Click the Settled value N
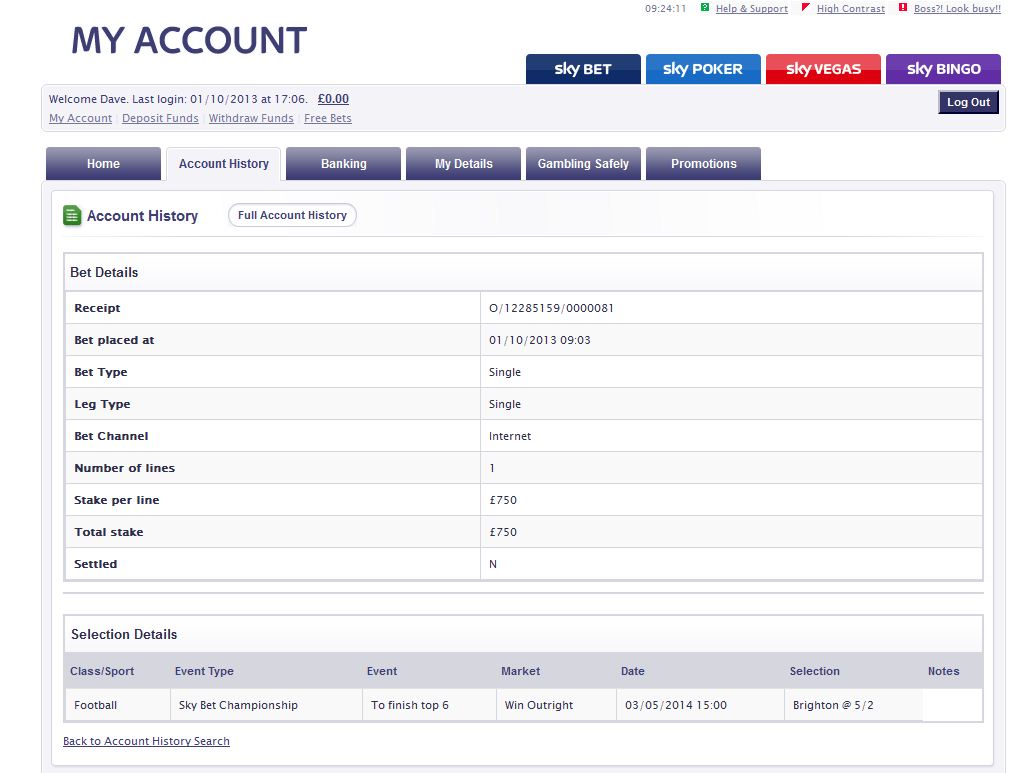 pos(493,564)
